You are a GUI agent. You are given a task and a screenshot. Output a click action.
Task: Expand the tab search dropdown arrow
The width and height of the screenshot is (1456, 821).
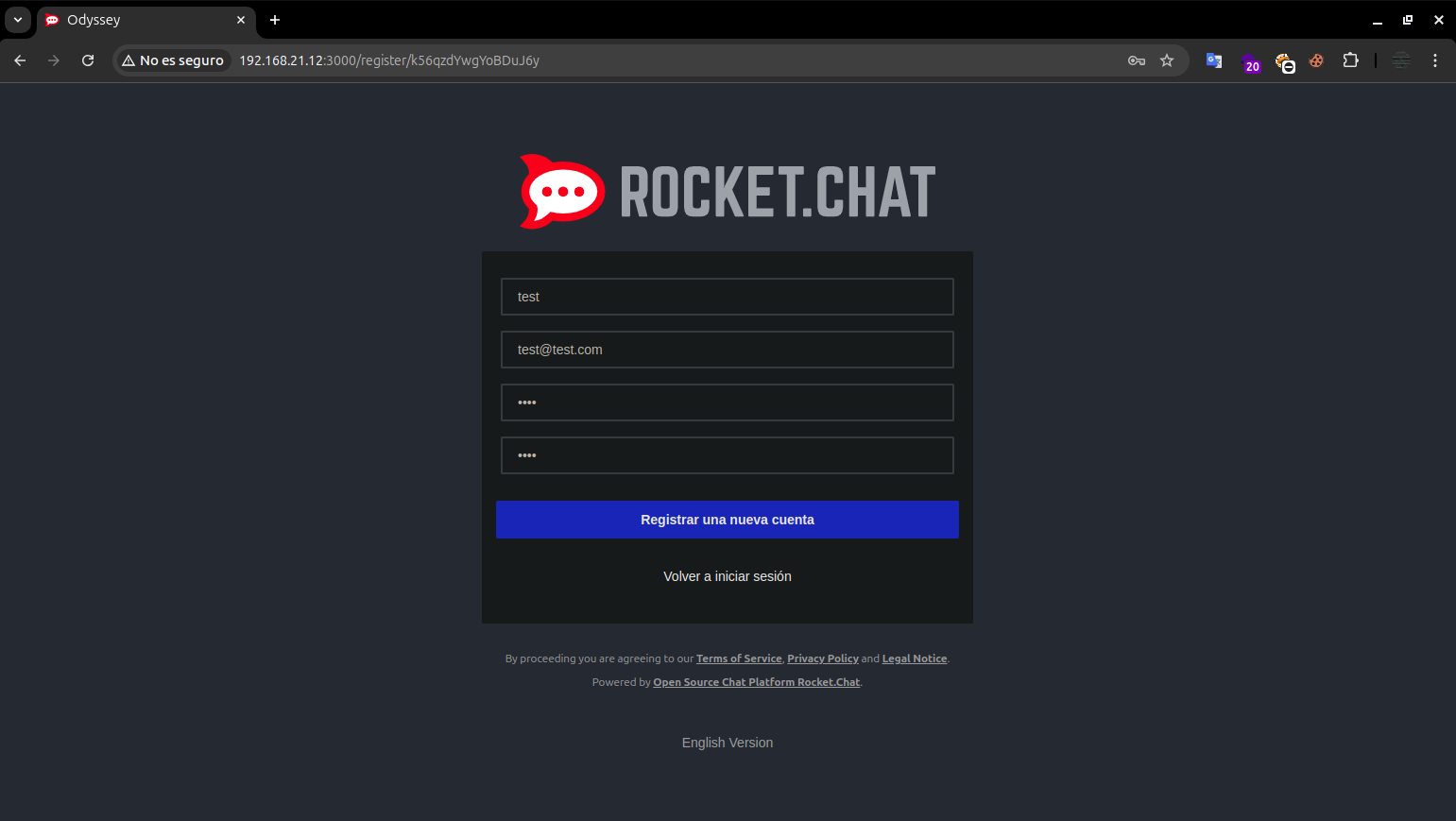[x=17, y=20]
